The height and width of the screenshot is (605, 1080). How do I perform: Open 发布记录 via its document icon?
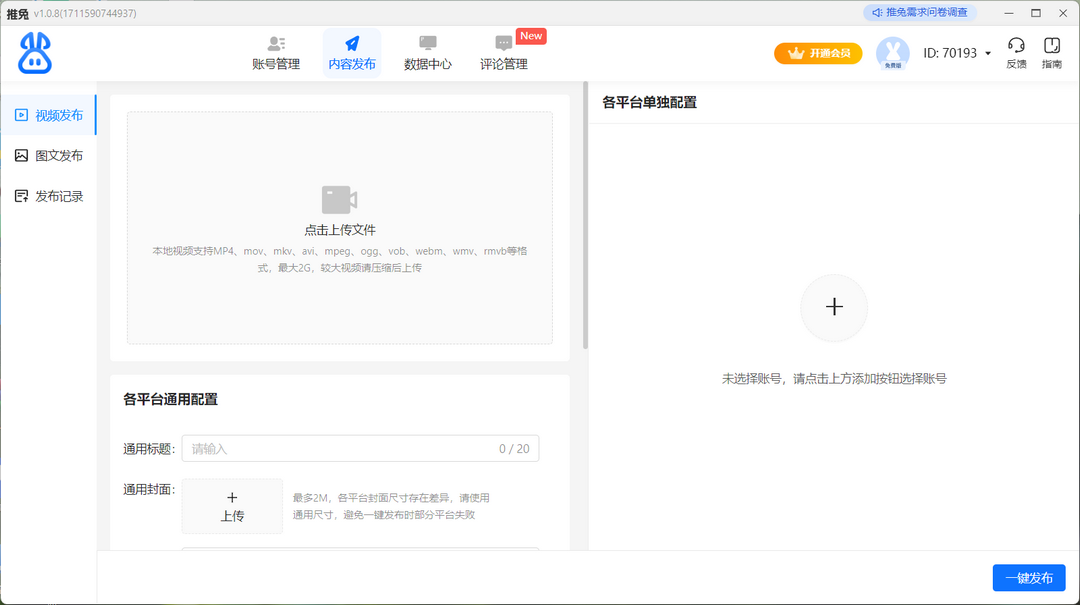tap(21, 195)
